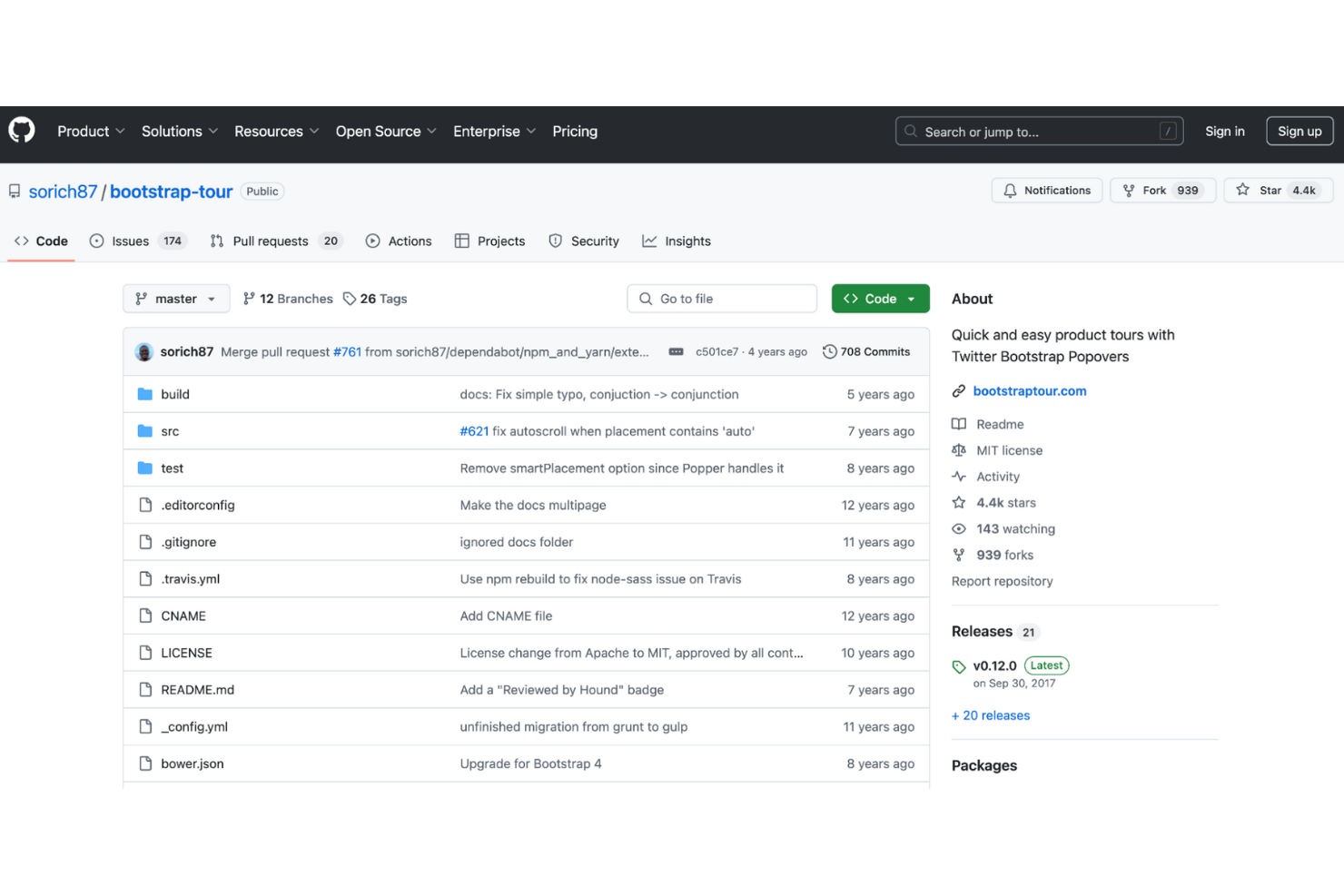View the 939 forks link
Image resolution: width=1344 pixels, height=896 pixels.
tap(1004, 556)
